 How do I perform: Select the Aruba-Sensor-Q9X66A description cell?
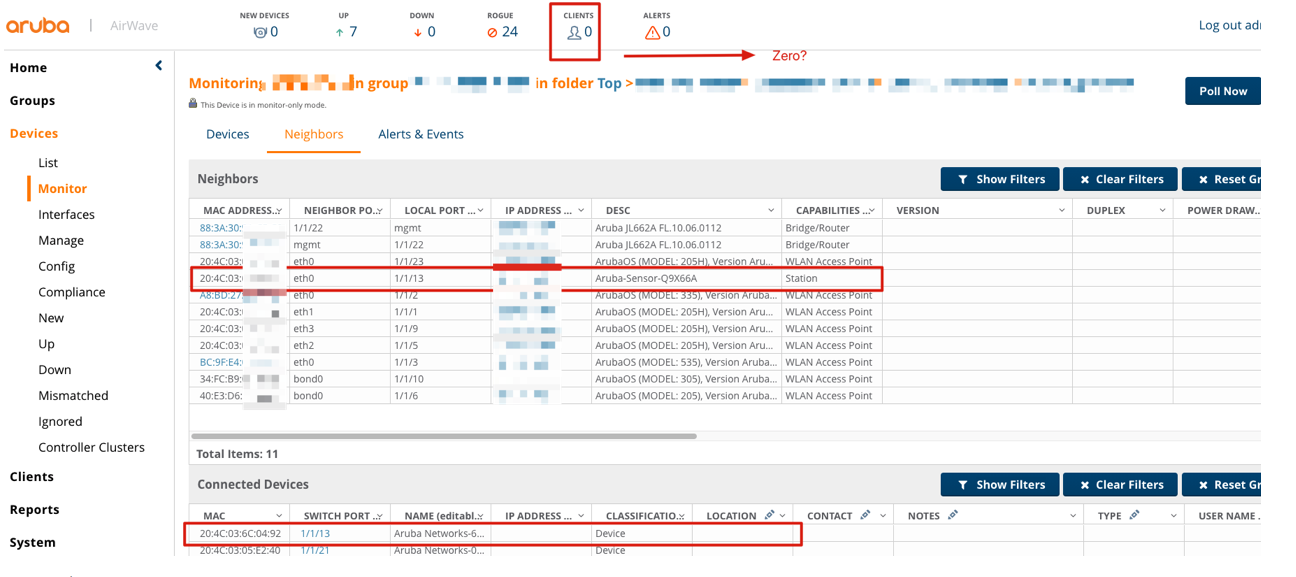click(687, 278)
